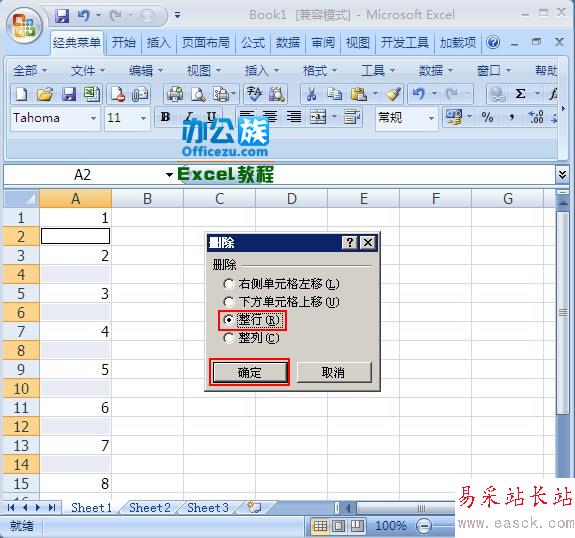Screen dimensions: 575x538
Task: Increase decimal places icon
Action: click(535, 117)
